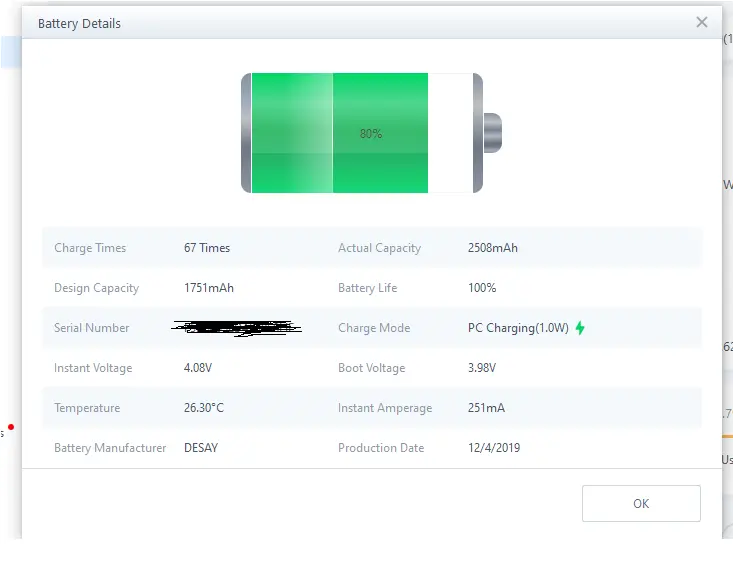Click the Battery Life label
The height and width of the screenshot is (563, 733).
(367, 288)
